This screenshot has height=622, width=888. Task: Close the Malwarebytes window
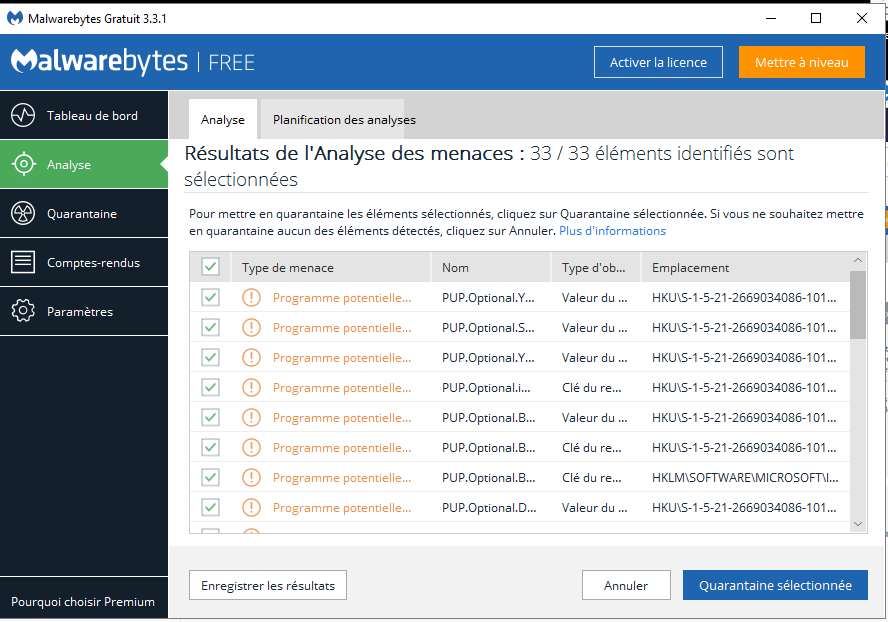pyautogui.click(x=862, y=18)
